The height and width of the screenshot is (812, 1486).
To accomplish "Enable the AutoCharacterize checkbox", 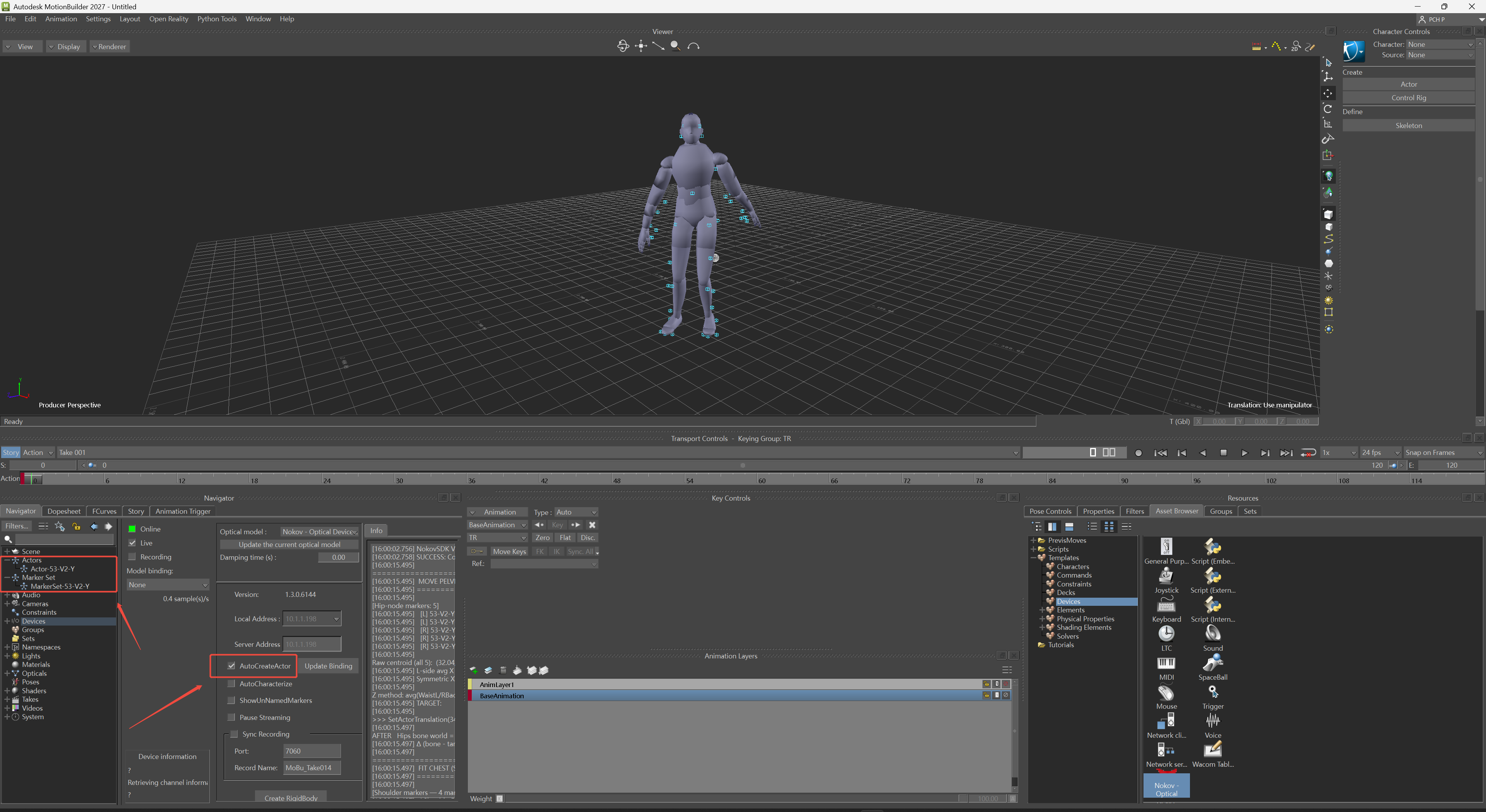I will (x=231, y=684).
